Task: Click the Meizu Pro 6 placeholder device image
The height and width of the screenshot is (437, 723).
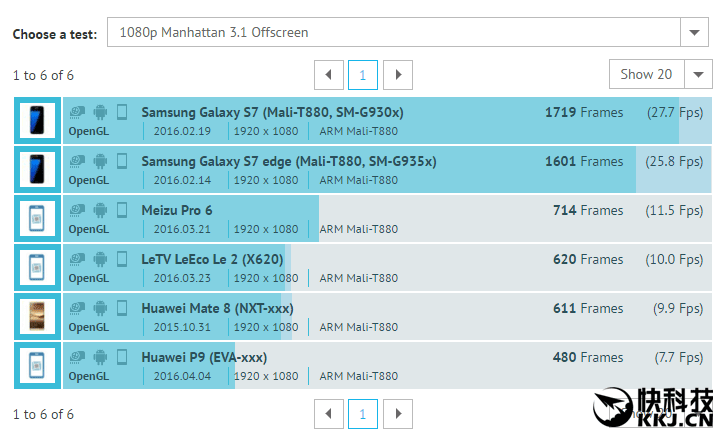Action: [x=37, y=218]
